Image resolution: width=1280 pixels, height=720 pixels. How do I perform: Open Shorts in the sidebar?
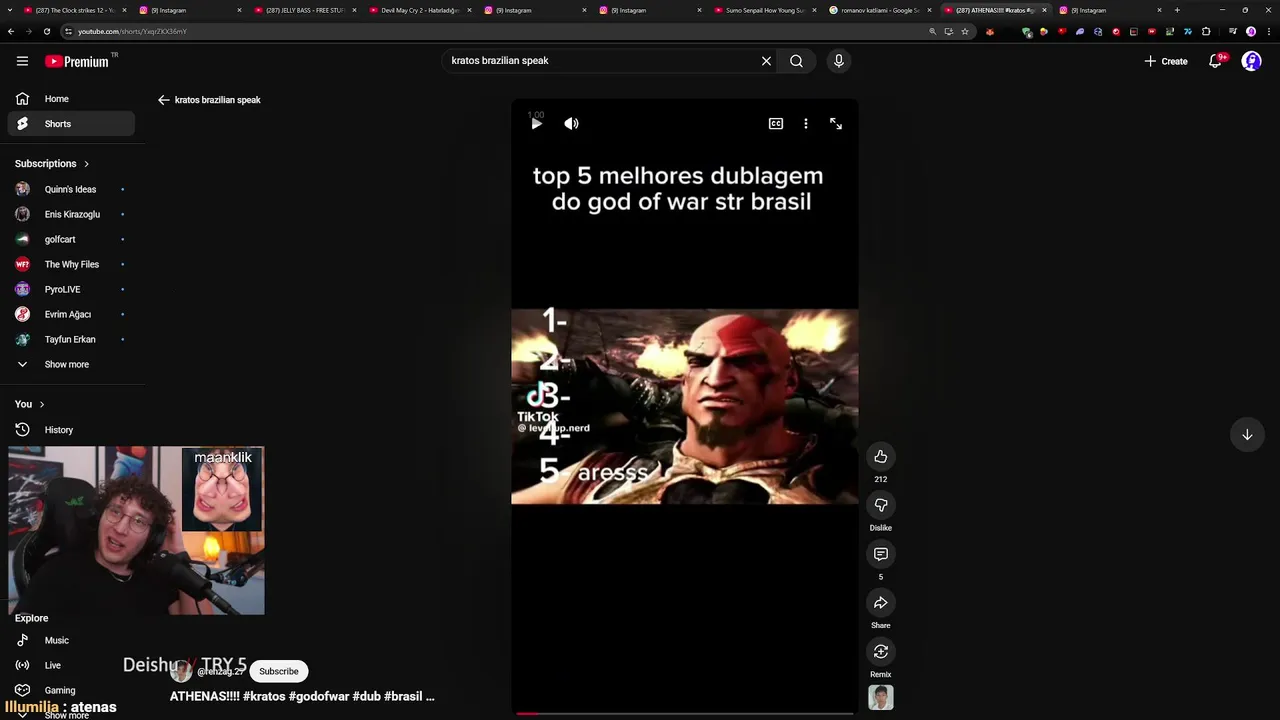pyautogui.click(x=71, y=124)
